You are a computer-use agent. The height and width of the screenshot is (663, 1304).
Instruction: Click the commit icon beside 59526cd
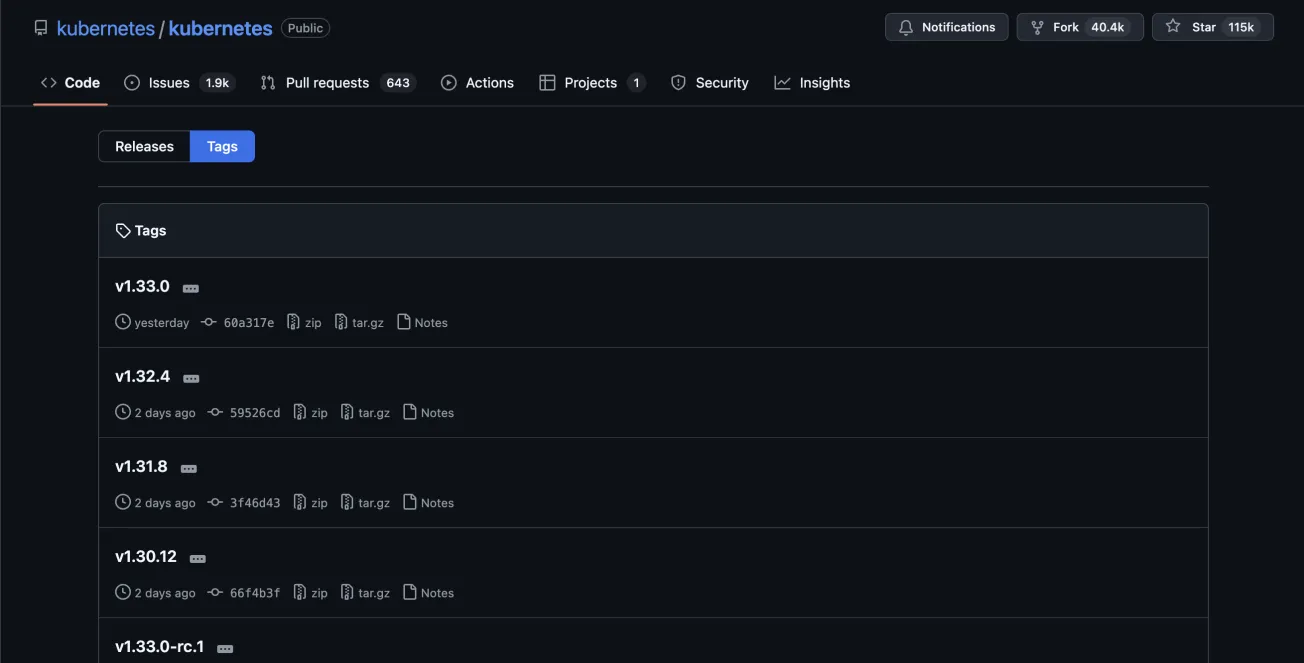215,412
